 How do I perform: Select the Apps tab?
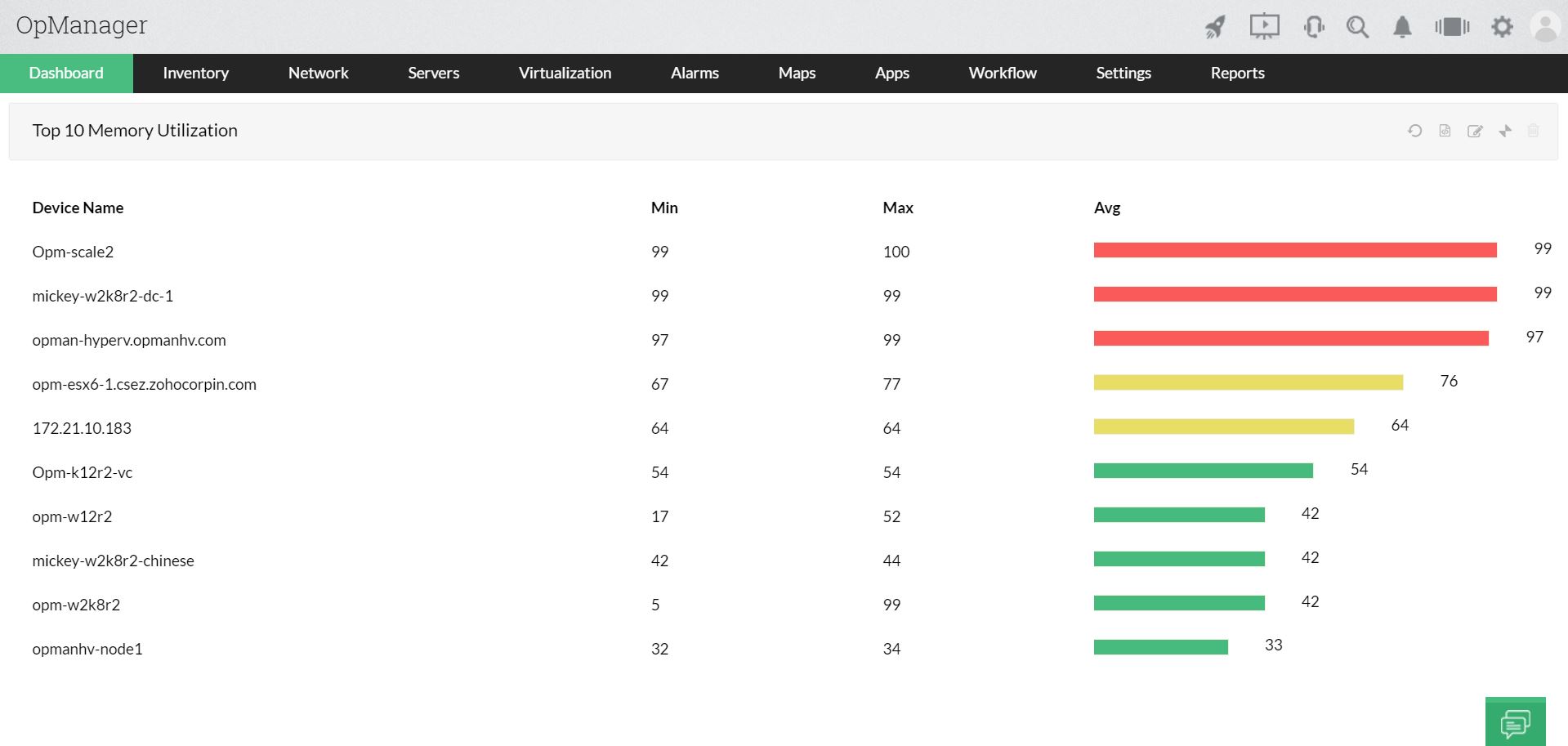click(x=892, y=74)
